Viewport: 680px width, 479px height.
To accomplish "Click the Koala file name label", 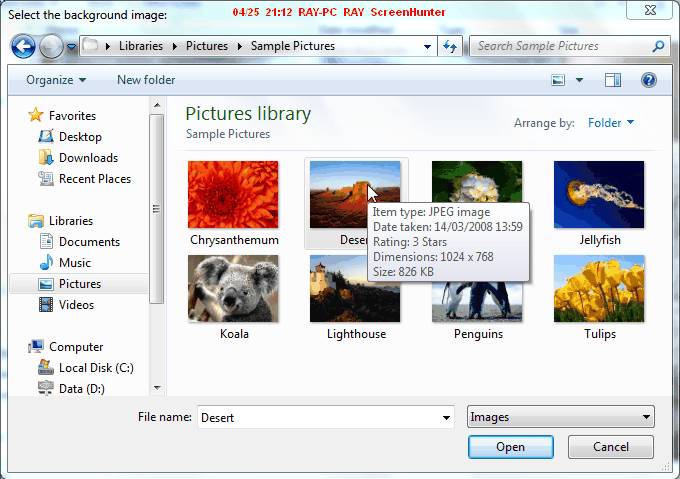I will 234,334.
